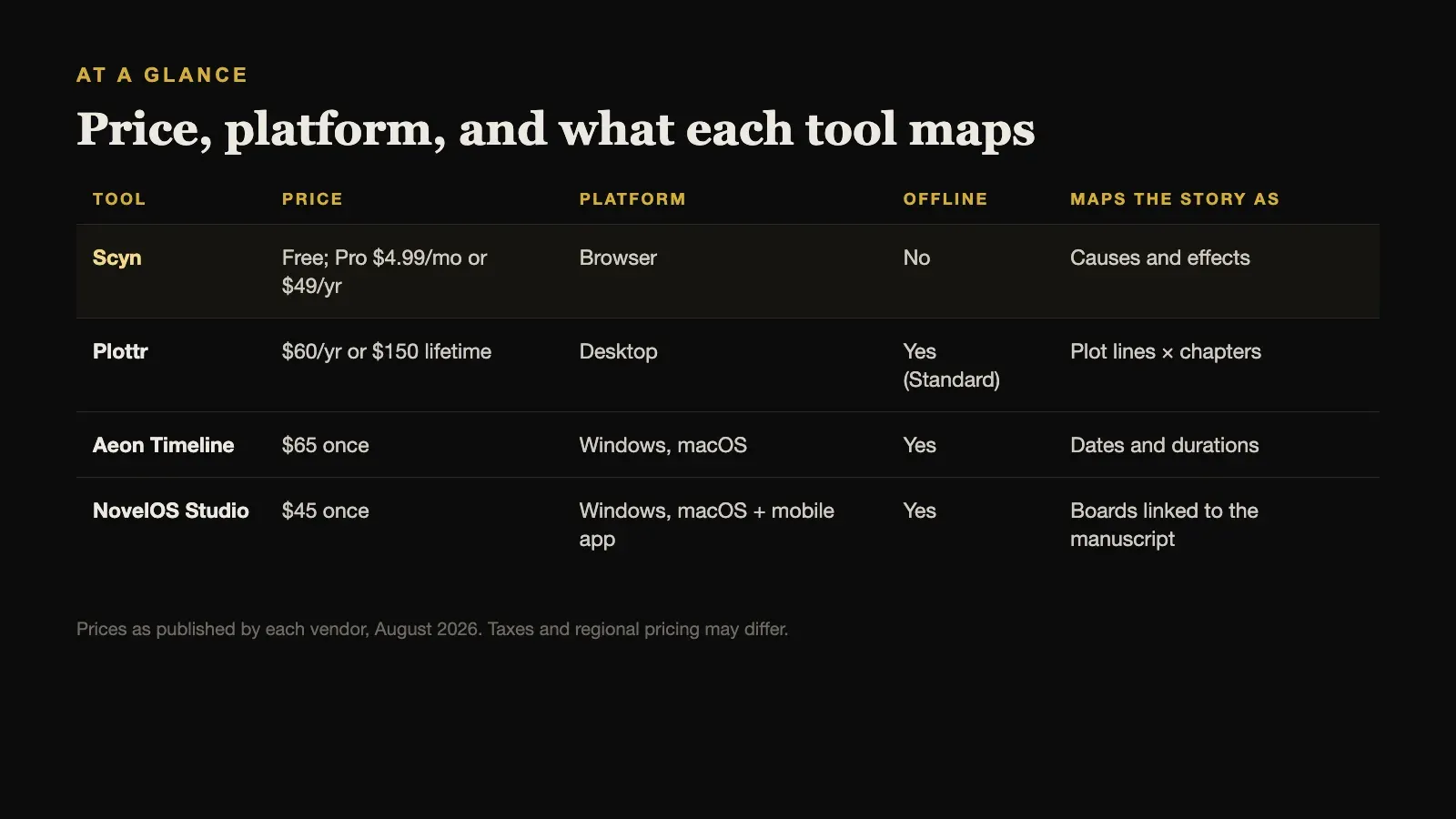Viewport: 1456px width, 819px height.
Task: Select the 'Boards linked to the manuscript' cell
Action: coord(1165,524)
